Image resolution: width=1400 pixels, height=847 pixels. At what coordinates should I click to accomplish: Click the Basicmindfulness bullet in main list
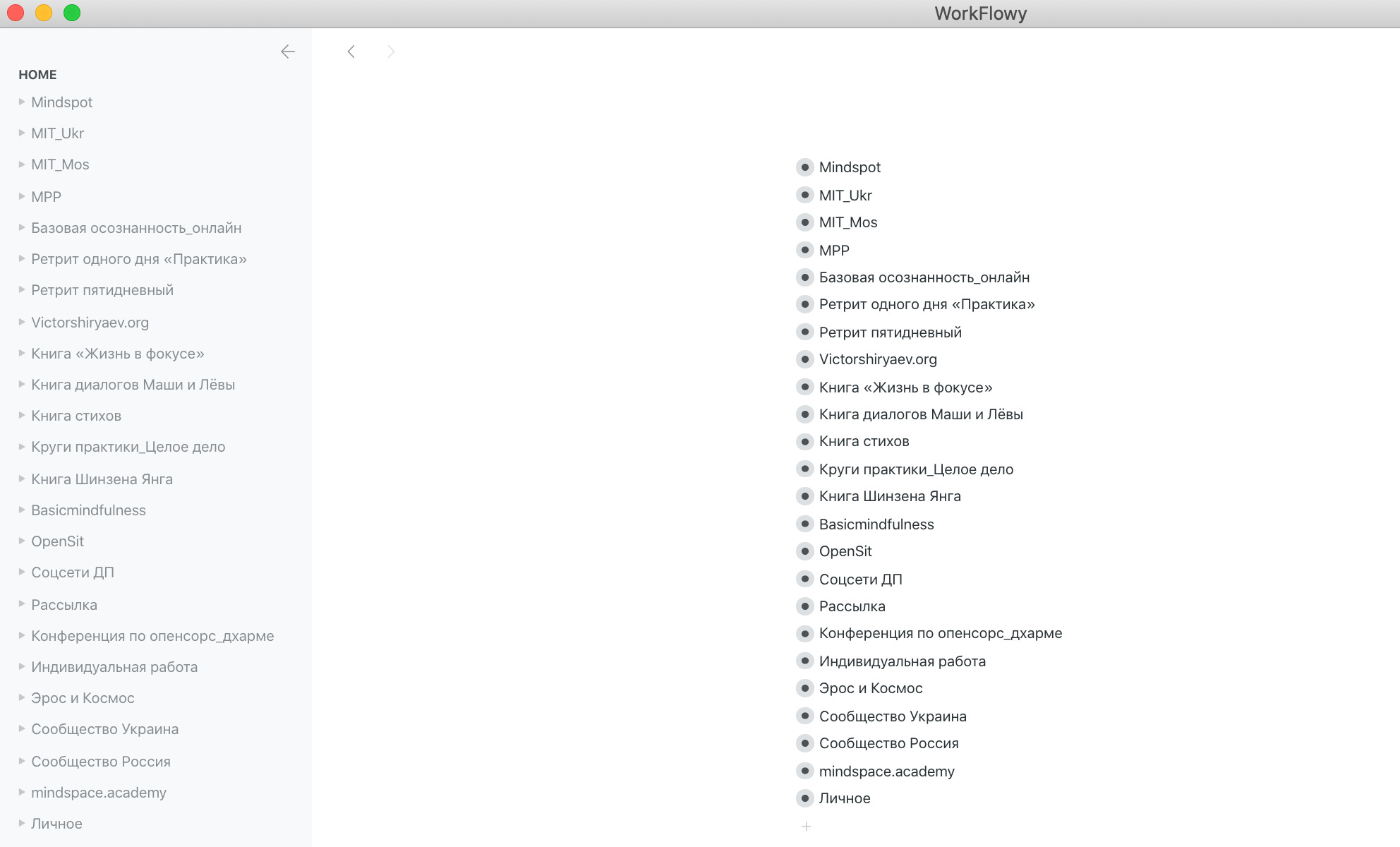804,524
